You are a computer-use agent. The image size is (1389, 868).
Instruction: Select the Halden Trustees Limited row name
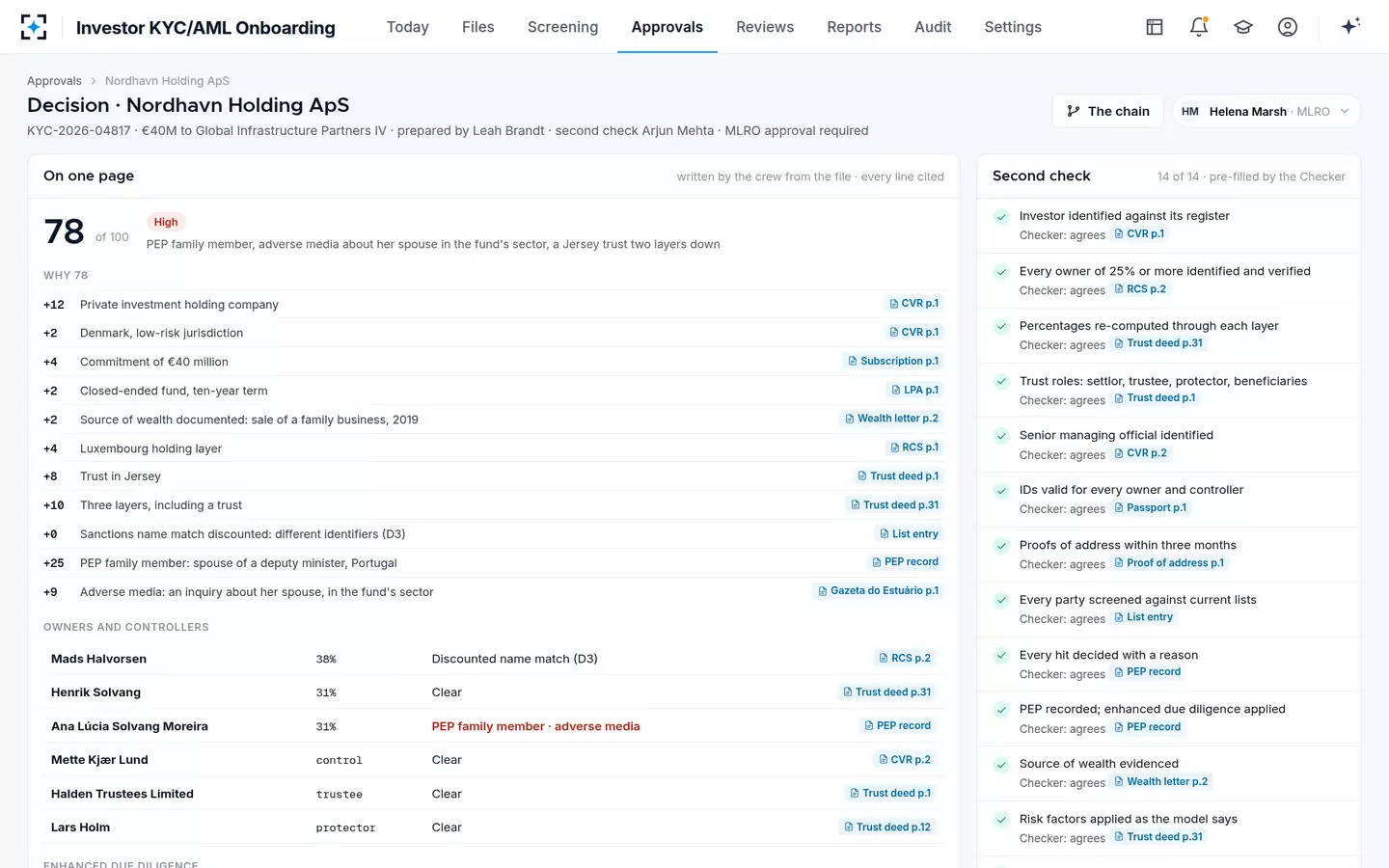tap(123, 794)
